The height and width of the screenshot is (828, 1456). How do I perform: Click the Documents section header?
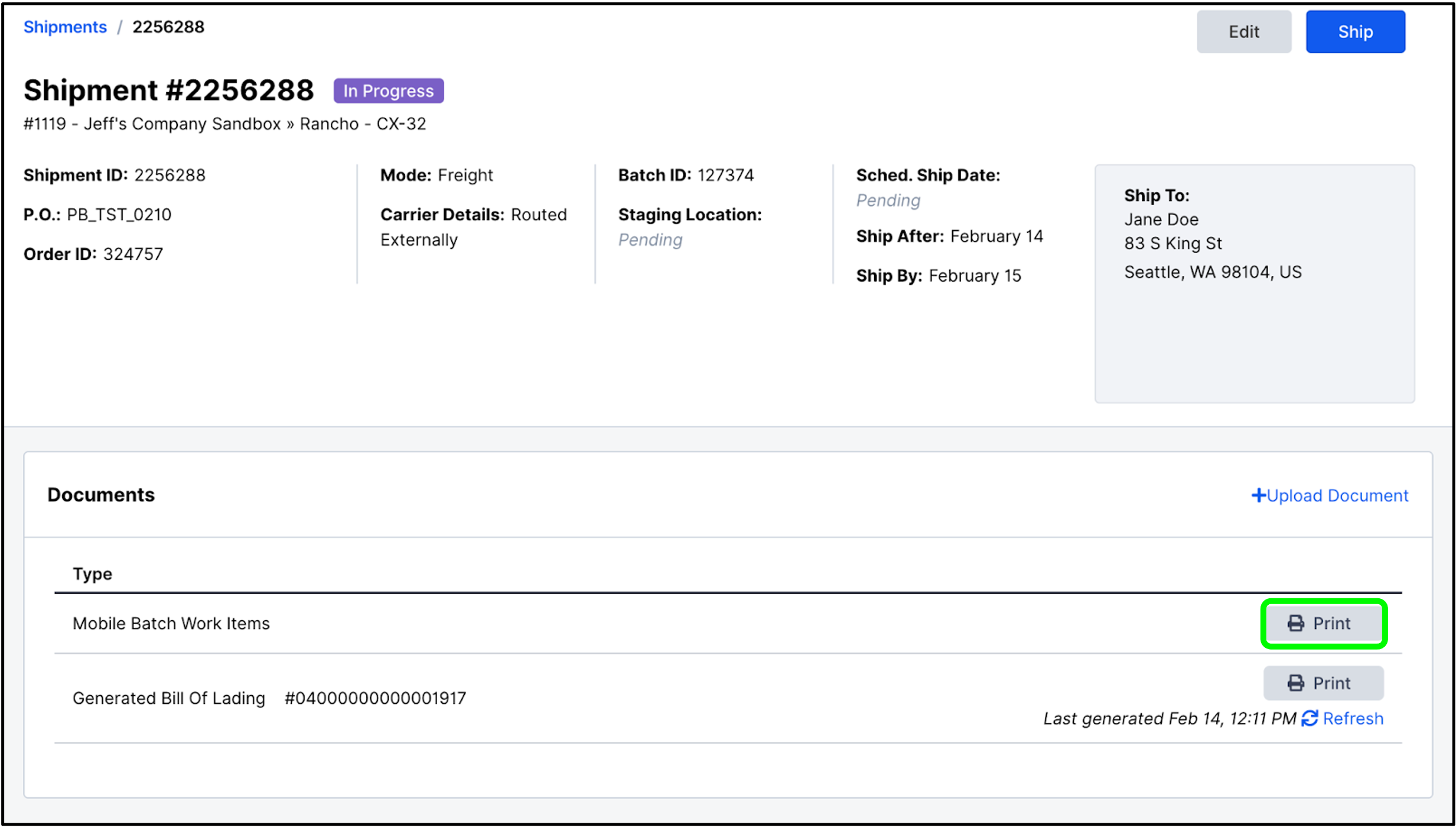click(x=101, y=494)
